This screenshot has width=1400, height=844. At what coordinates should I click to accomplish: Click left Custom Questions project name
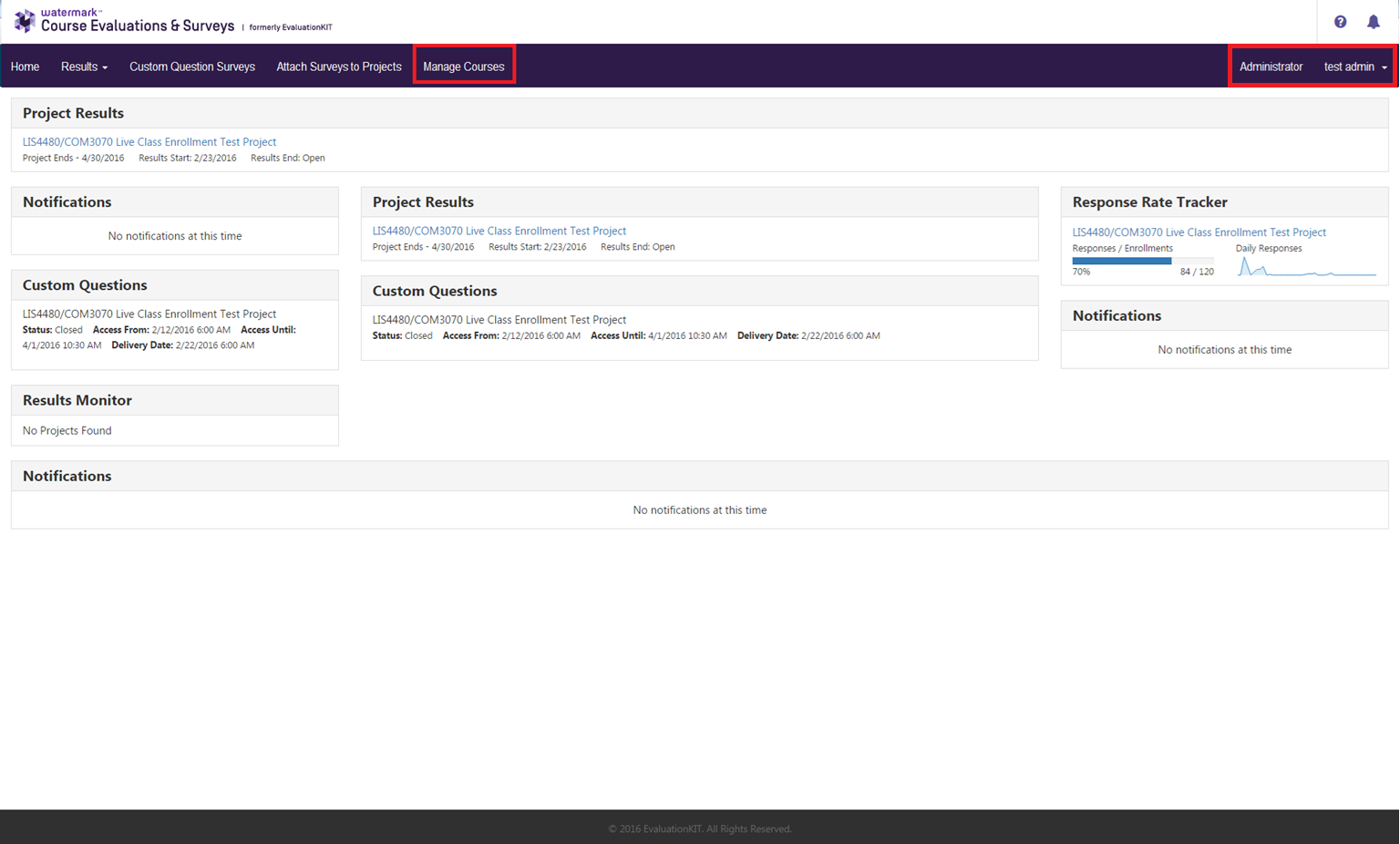(149, 314)
